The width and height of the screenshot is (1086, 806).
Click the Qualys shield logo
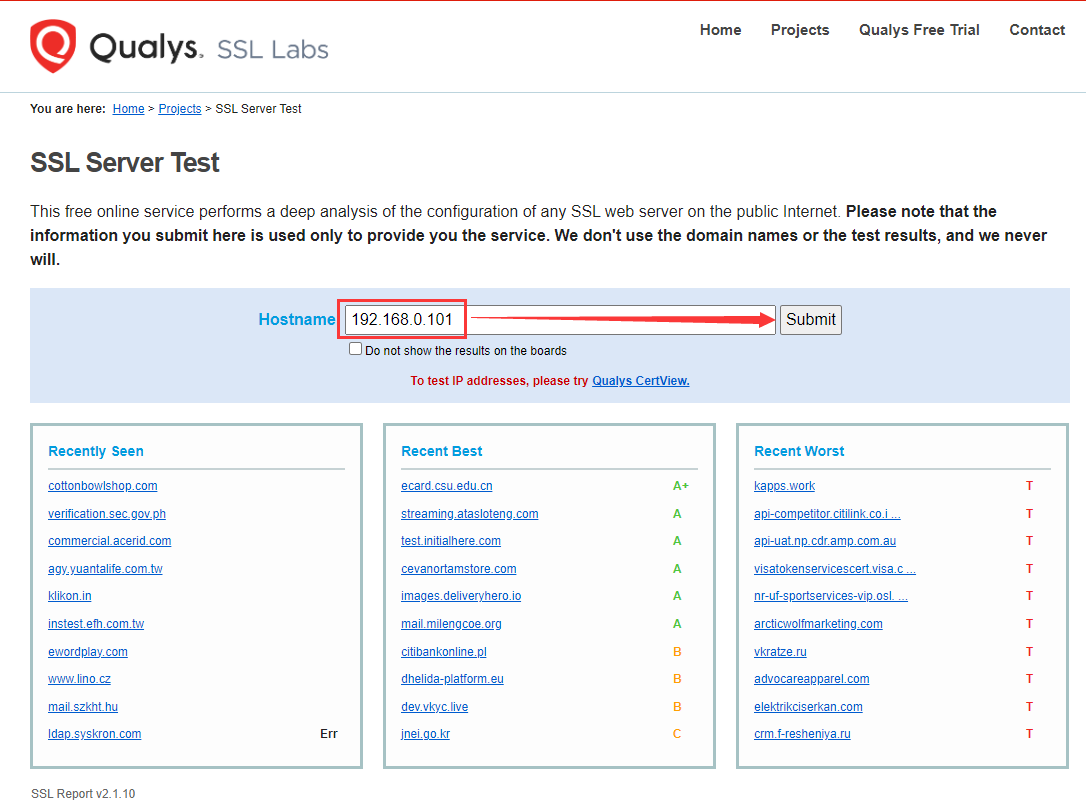click(x=53, y=46)
